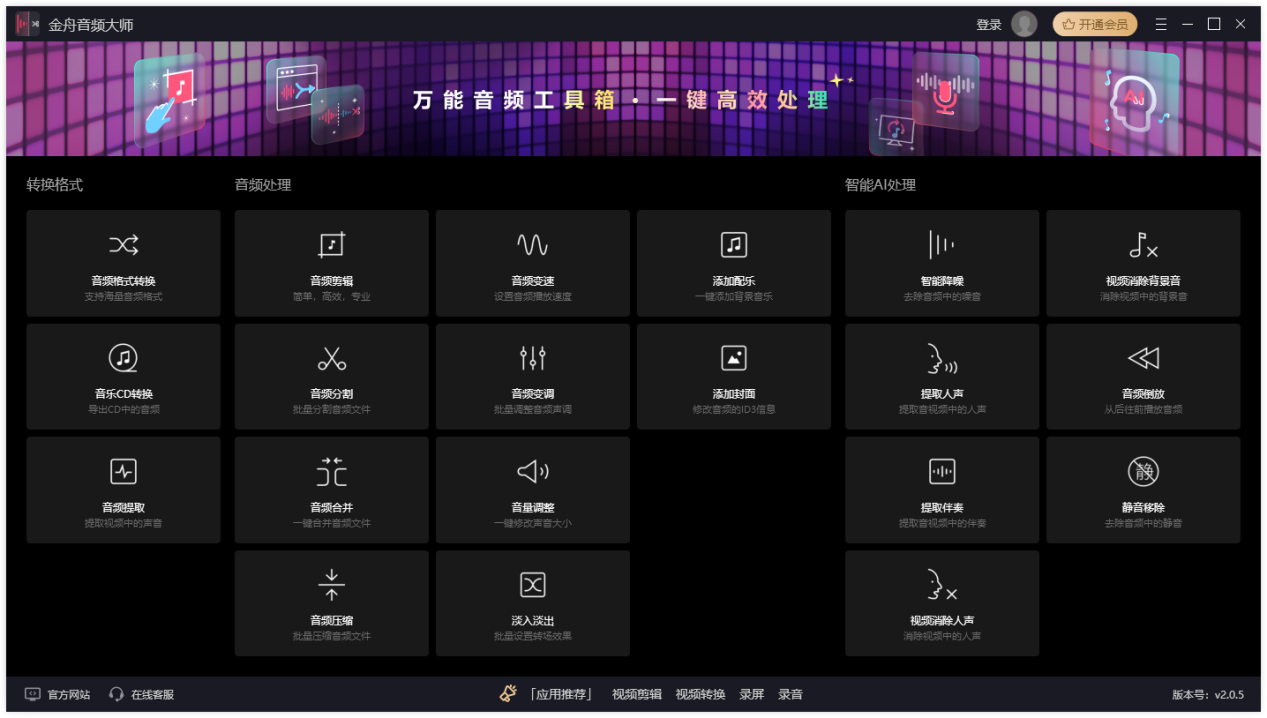
Task: Open the hamburger menu in title bar
Action: coord(1161,24)
